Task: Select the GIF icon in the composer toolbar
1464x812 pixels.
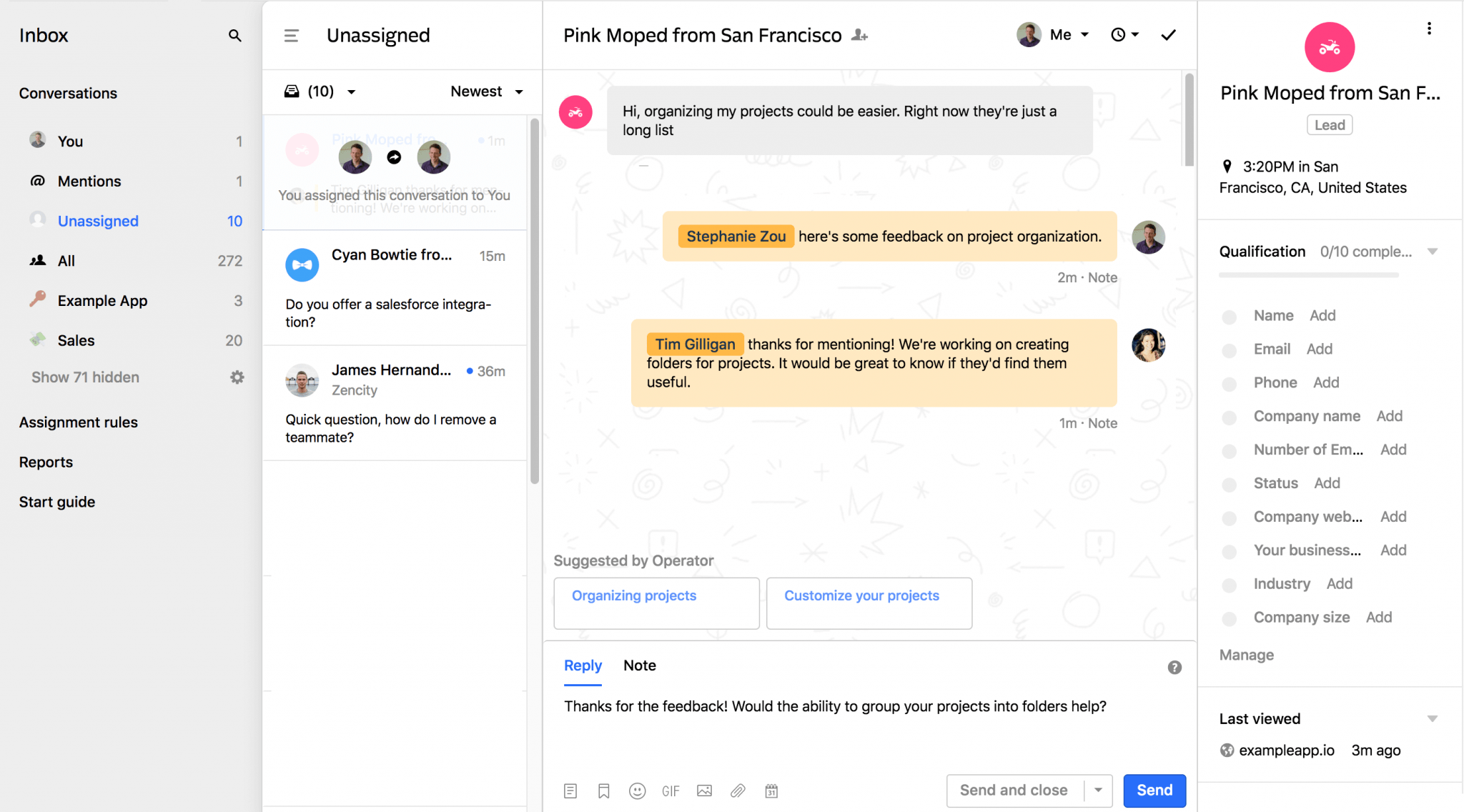Action: click(x=671, y=791)
